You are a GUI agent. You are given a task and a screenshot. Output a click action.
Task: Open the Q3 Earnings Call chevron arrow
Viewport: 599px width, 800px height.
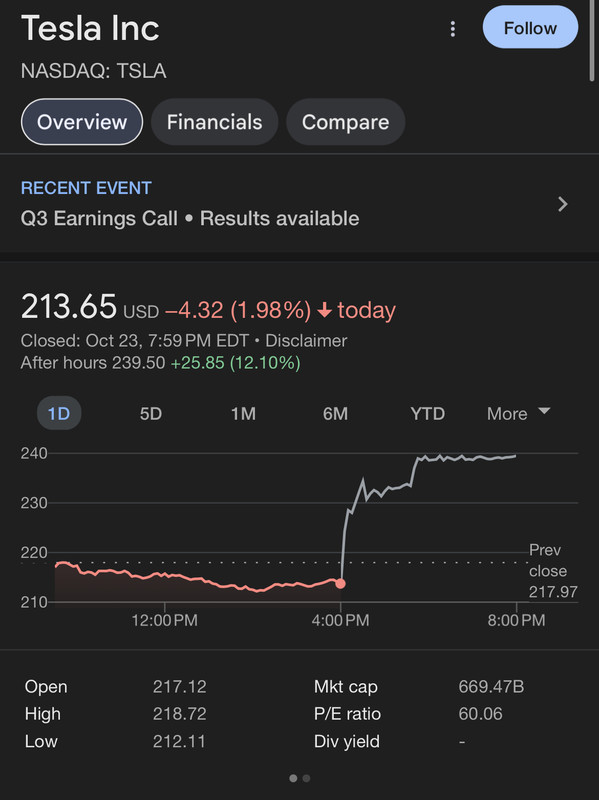pyautogui.click(x=562, y=204)
